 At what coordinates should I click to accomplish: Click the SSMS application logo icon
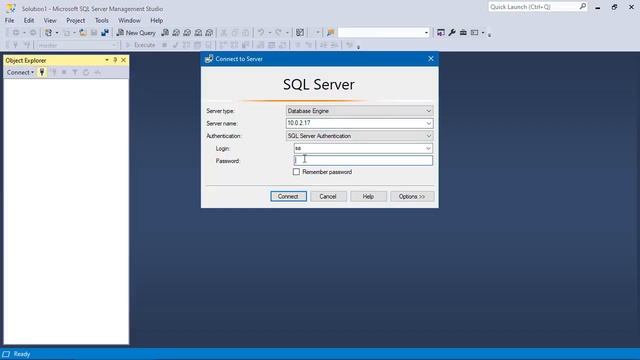click(11, 8)
